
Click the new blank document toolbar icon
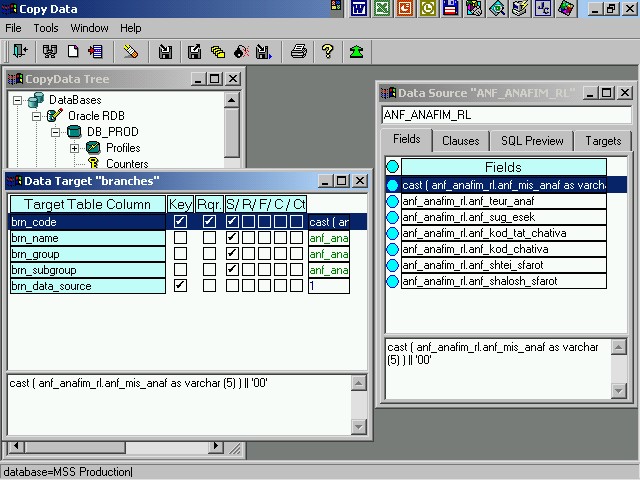(x=73, y=51)
